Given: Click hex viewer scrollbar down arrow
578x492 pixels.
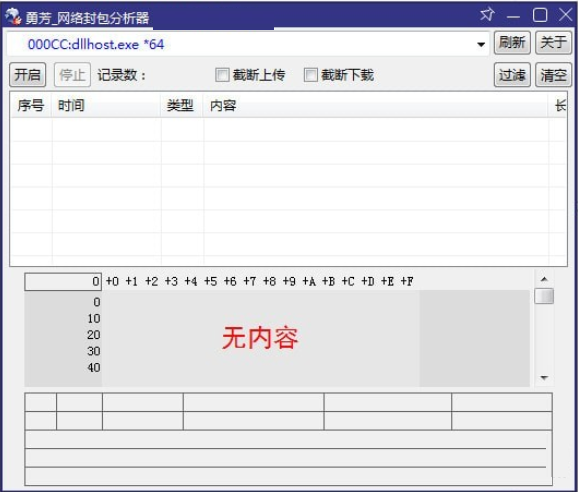Looking at the screenshot, I should tap(544, 378).
